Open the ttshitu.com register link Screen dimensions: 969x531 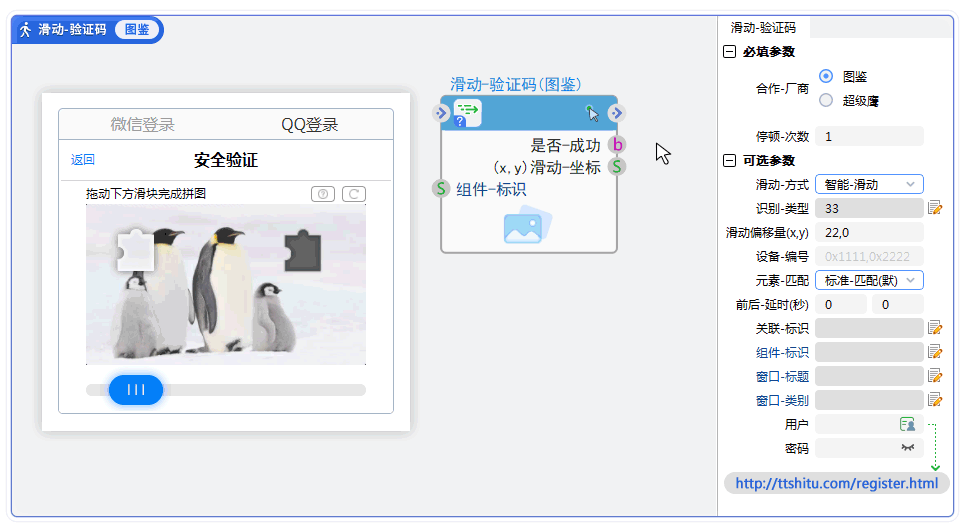coord(836,483)
